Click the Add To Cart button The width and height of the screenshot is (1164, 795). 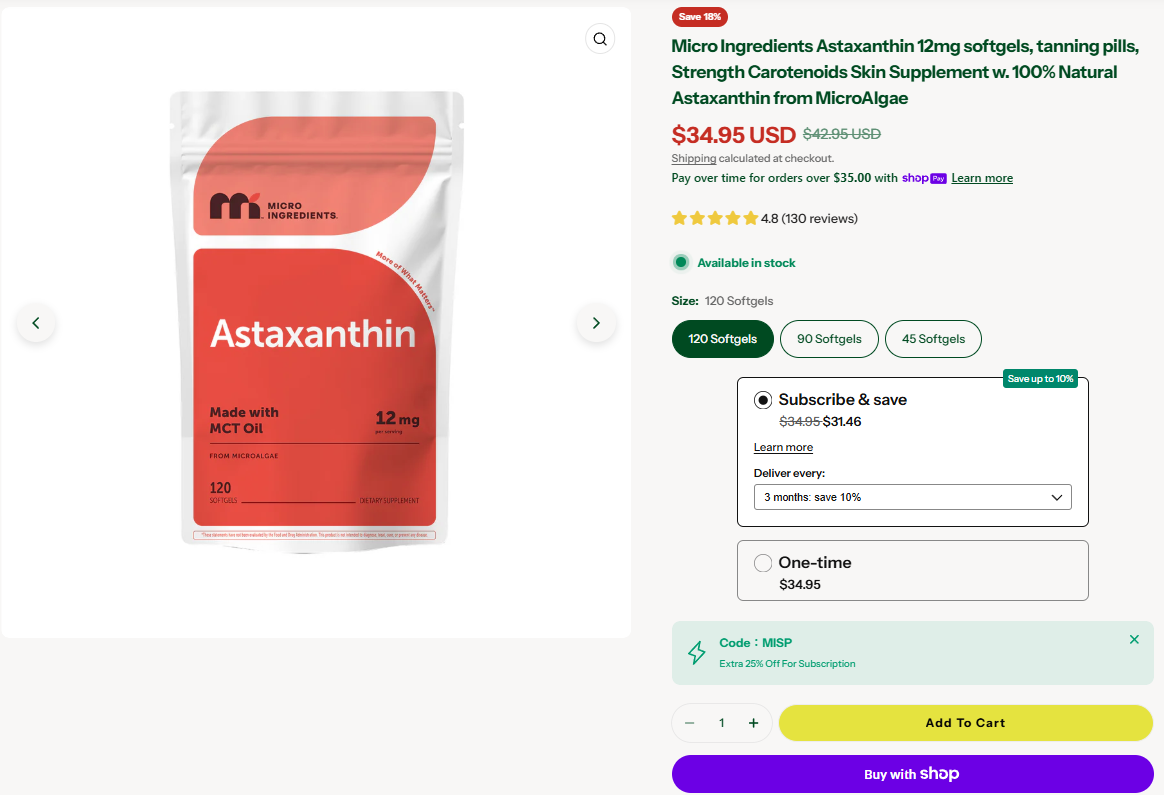pyautogui.click(x=965, y=723)
